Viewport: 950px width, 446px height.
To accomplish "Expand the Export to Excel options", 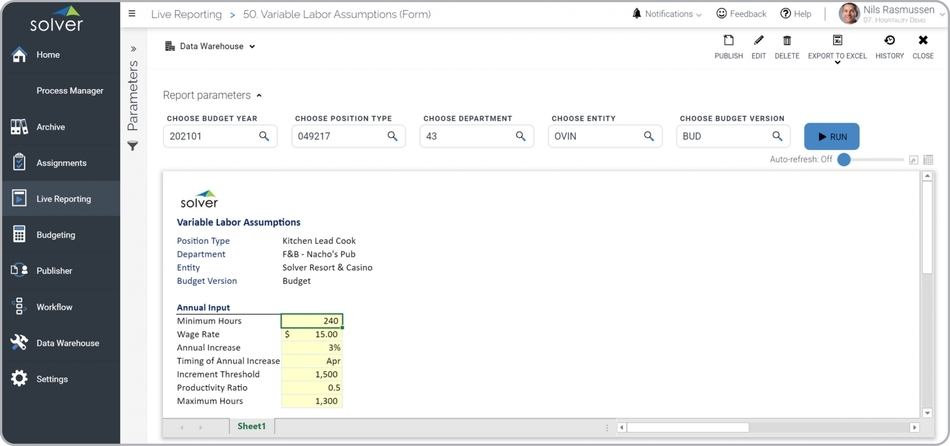I will (837, 62).
